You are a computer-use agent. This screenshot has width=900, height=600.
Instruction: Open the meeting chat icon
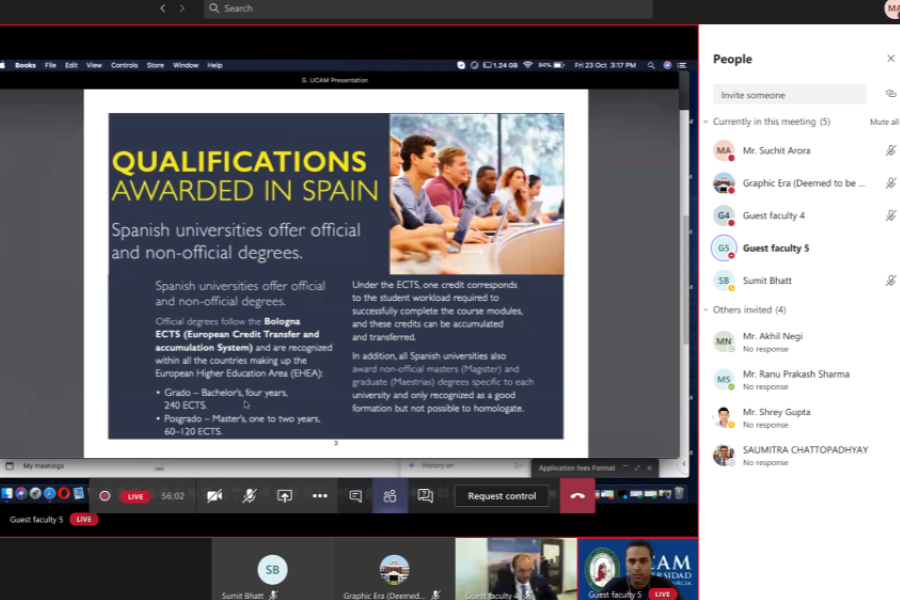pyautogui.click(x=356, y=496)
